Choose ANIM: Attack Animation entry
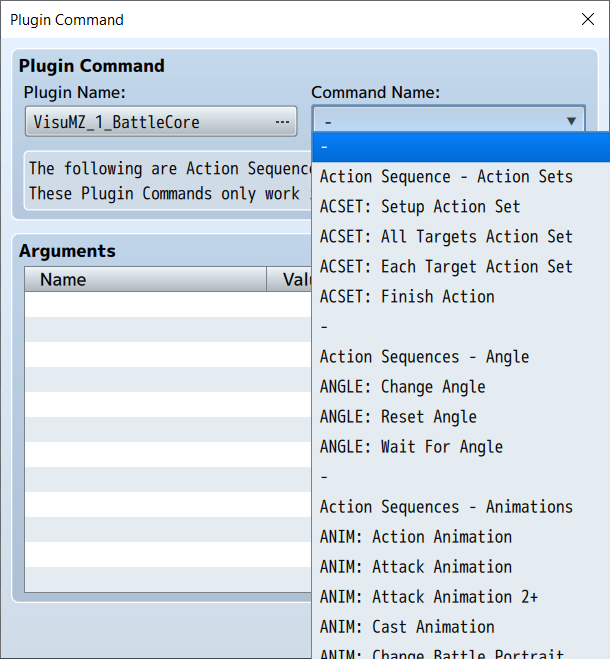Image resolution: width=610 pixels, height=659 pixels. click(416, 567)
